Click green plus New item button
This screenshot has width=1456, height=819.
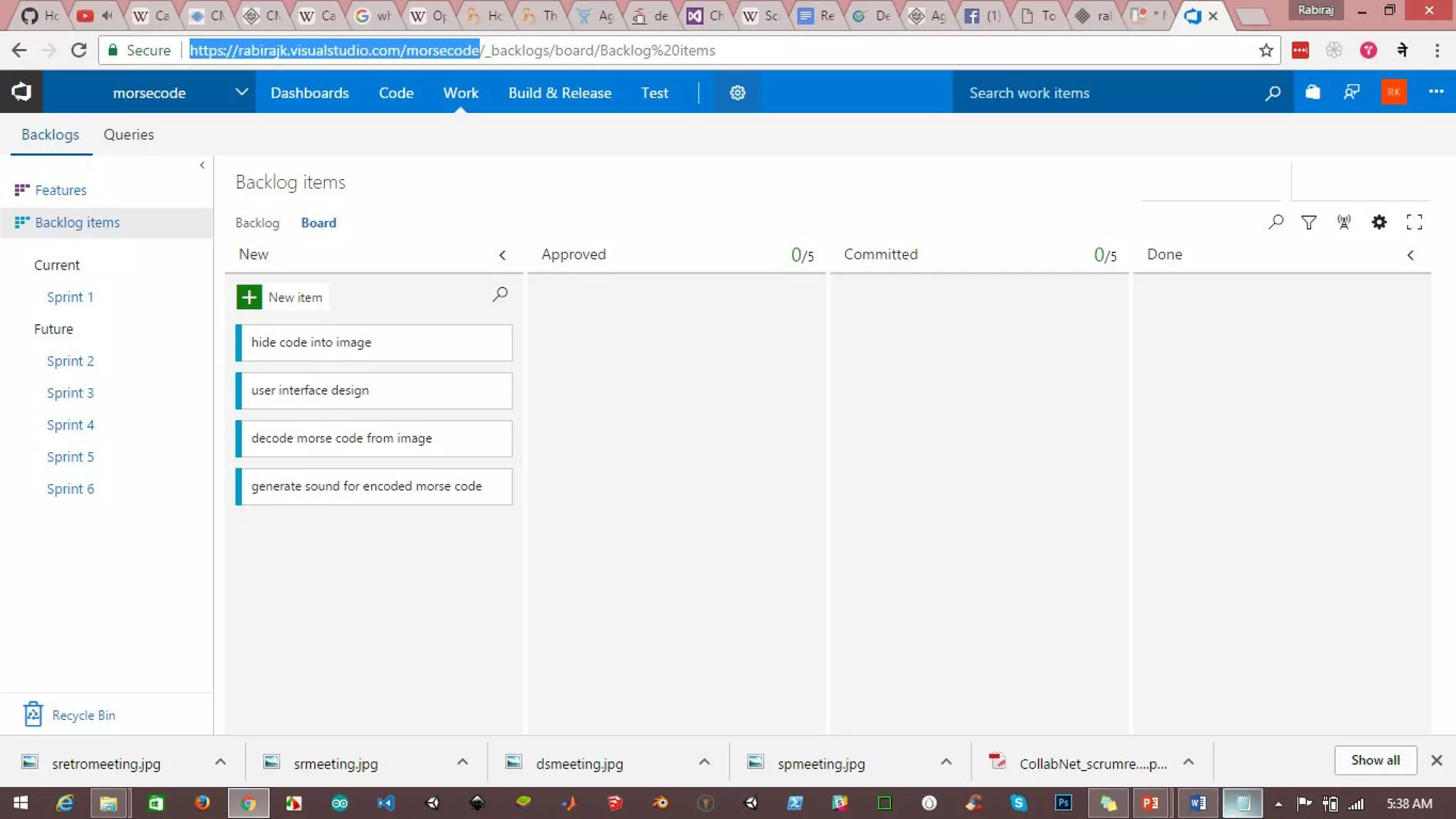point(249,297)
